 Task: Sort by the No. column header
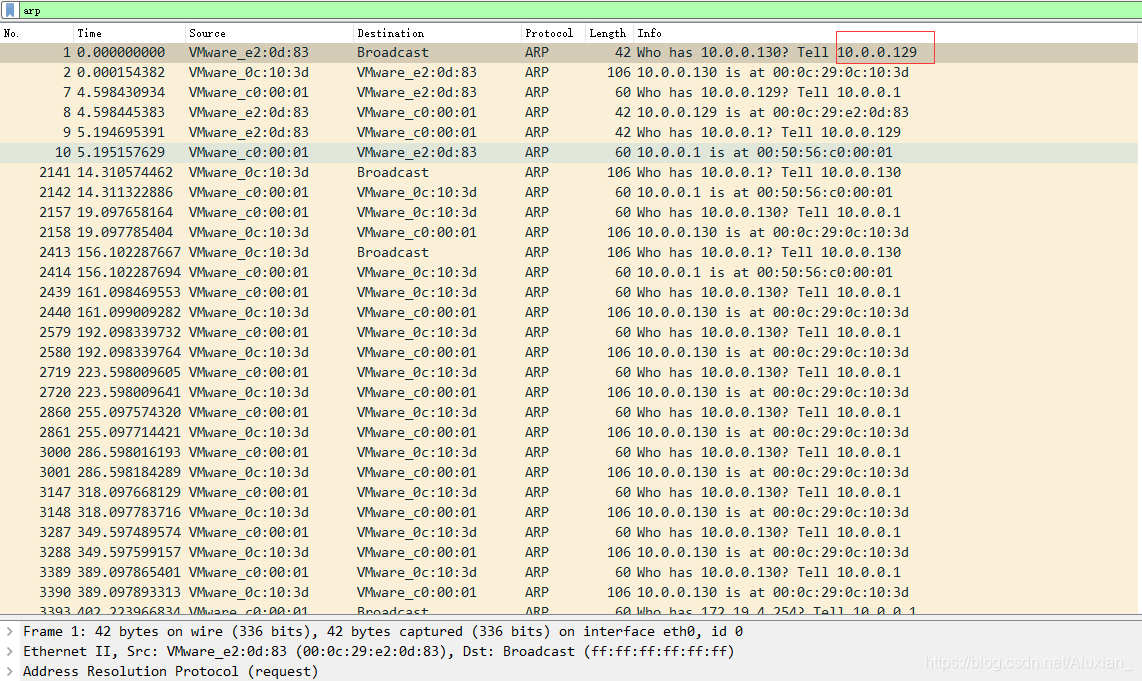36,33
